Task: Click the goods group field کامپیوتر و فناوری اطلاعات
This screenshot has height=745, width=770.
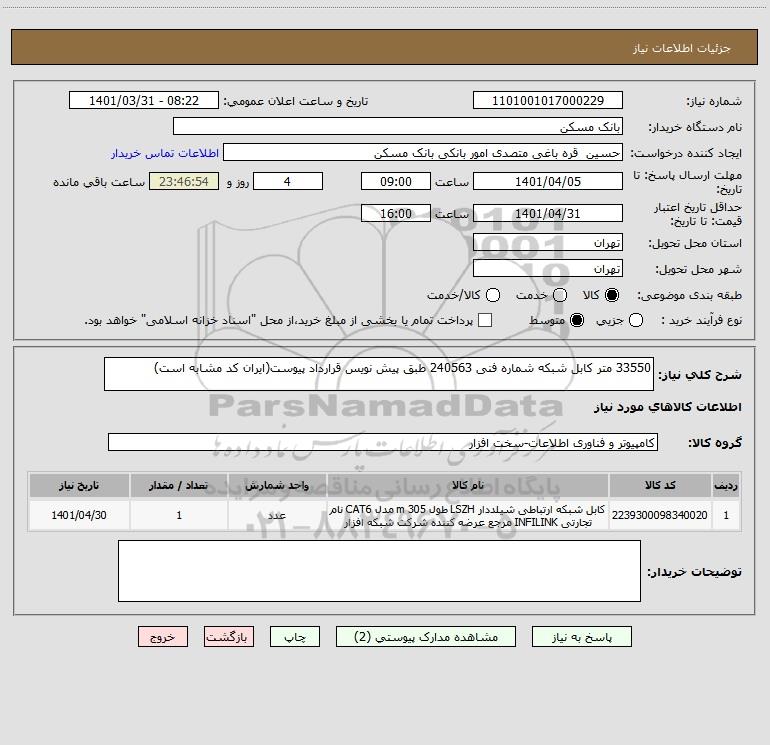Action: pos(383,442)
